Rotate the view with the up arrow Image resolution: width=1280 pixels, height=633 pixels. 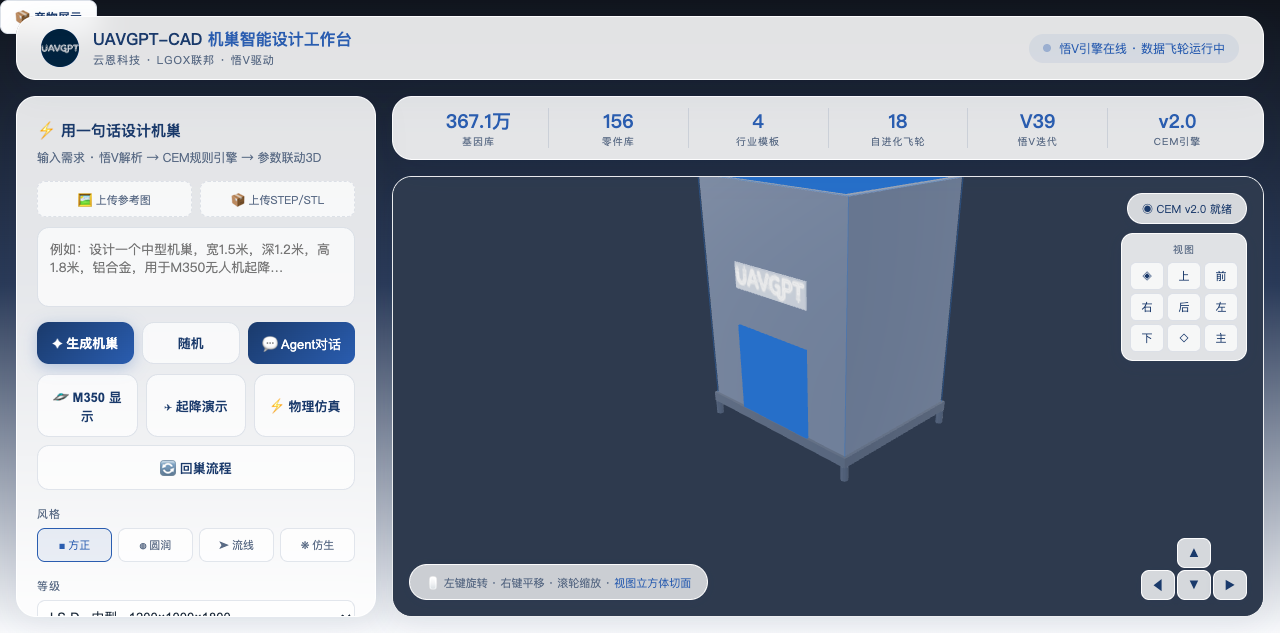click(1194, 553)
